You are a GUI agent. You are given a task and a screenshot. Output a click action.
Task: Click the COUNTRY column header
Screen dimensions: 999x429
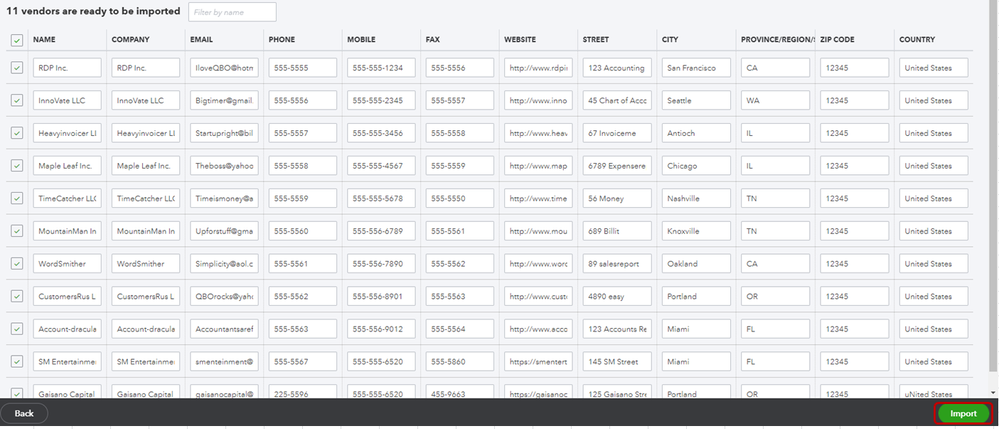917,40
